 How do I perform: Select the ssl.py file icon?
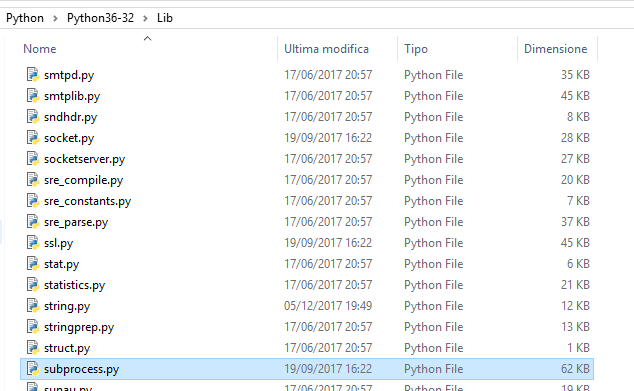click(x=33, y=243)
